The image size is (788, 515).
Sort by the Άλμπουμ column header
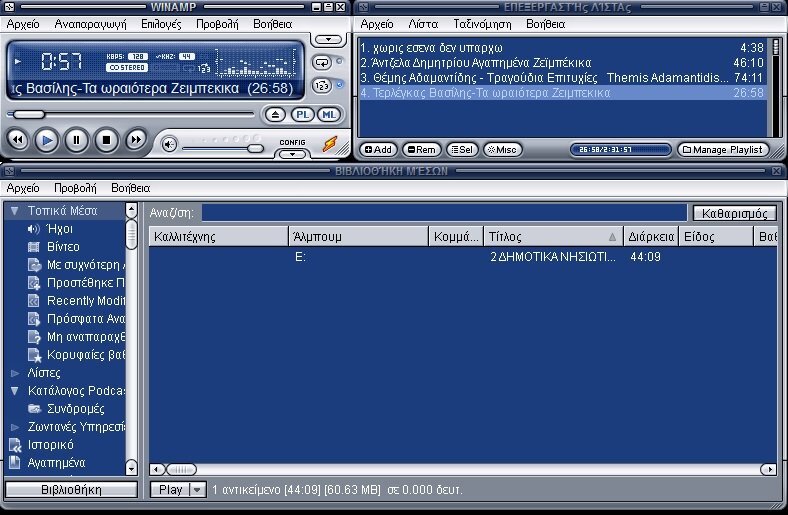359,236
